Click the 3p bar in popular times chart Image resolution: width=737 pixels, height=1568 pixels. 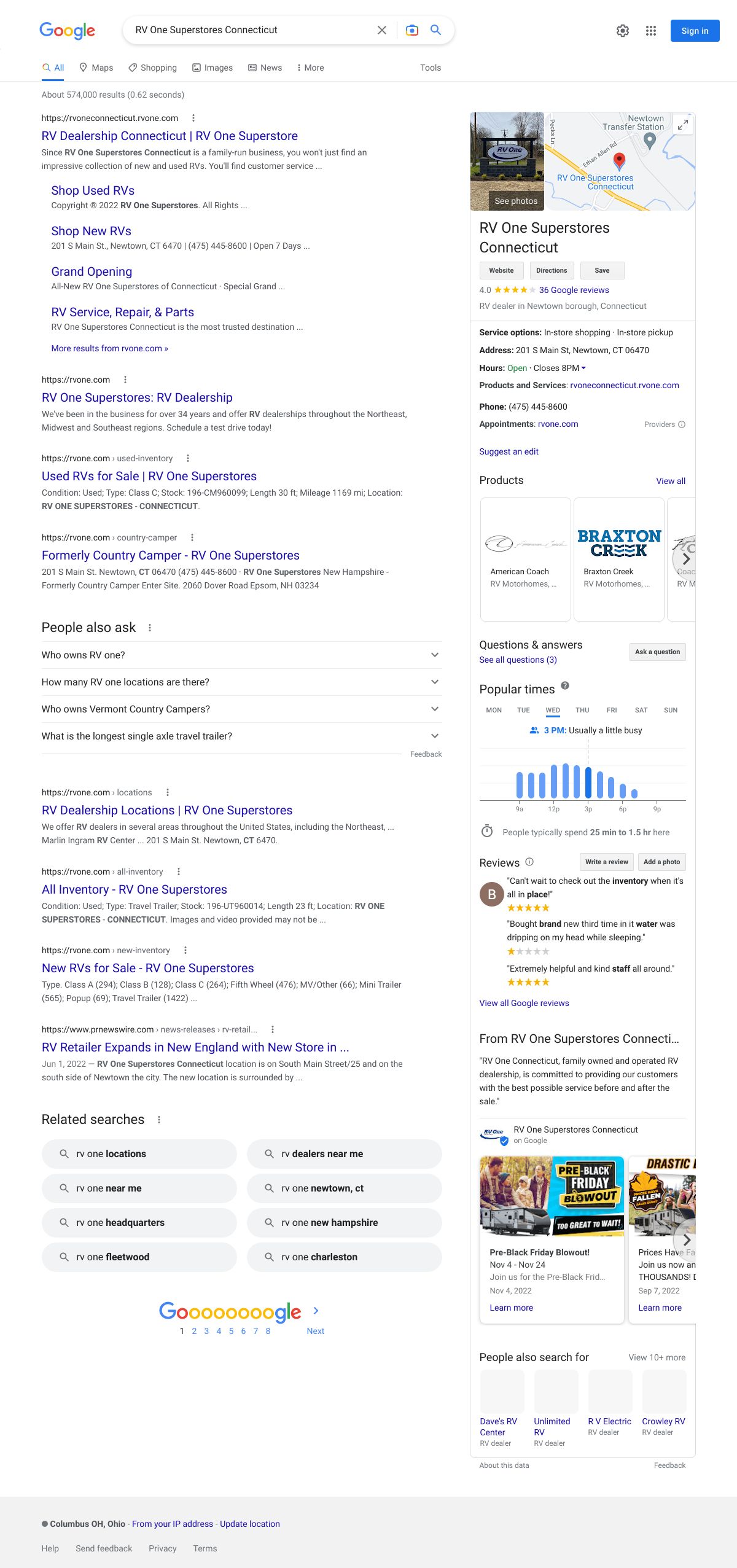588,782
